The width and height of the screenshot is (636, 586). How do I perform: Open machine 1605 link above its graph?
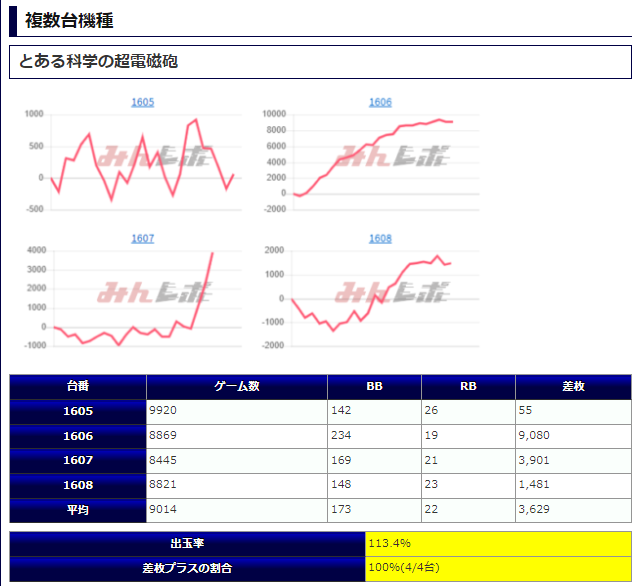(x=142, y=102)
